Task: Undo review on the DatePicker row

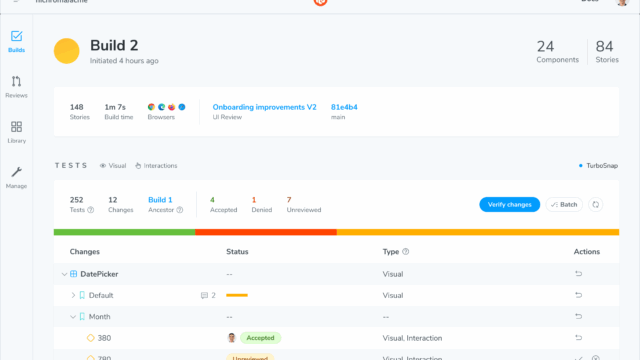Action: point(578,273)
